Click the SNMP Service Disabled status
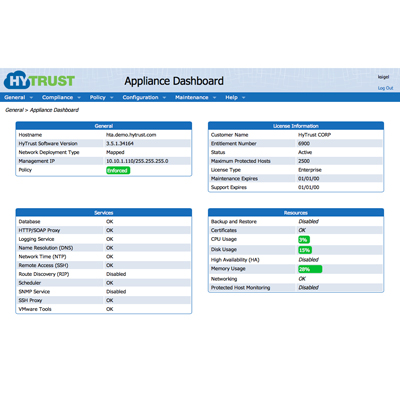 tap(116, 291)
